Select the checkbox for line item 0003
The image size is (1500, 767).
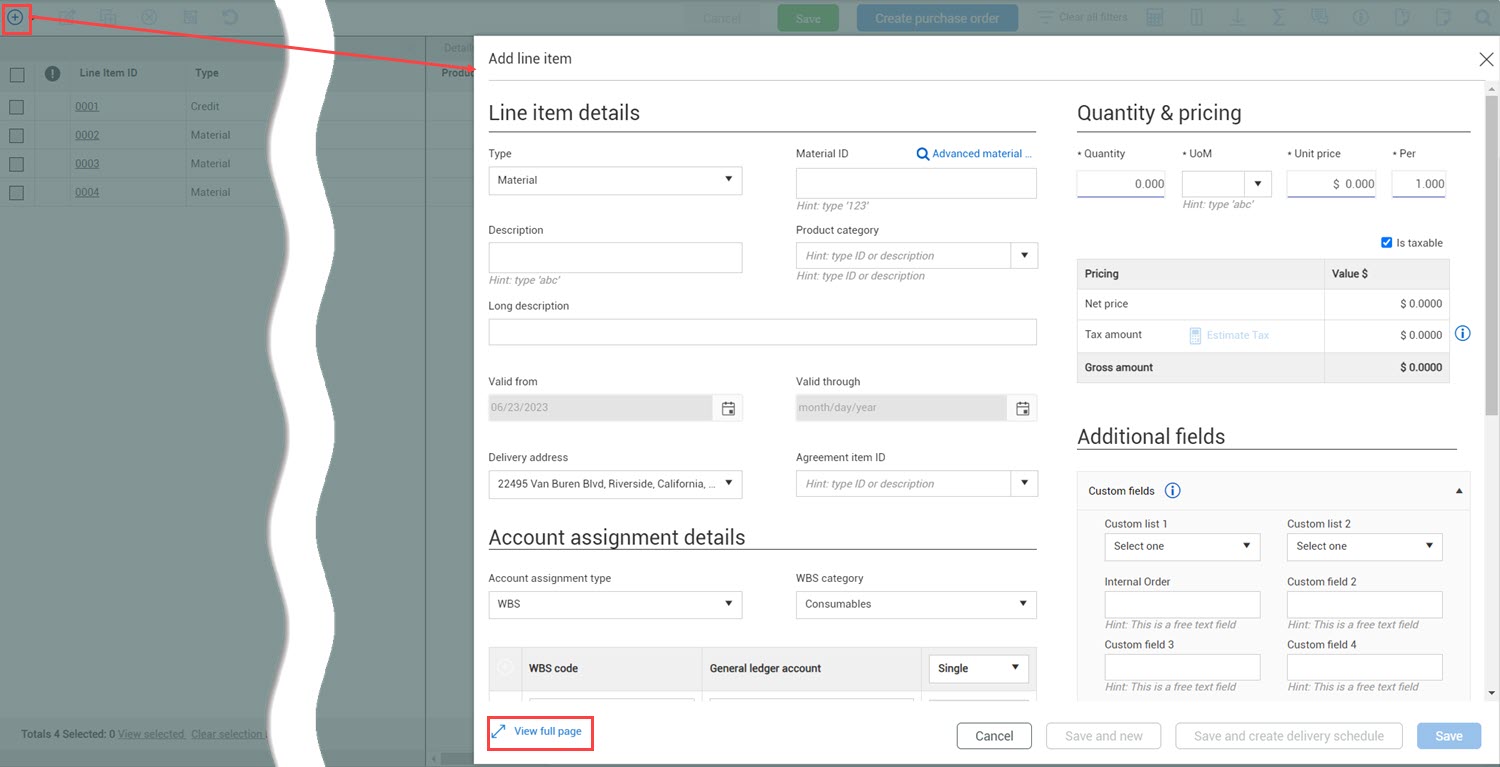tap(17, 164)
